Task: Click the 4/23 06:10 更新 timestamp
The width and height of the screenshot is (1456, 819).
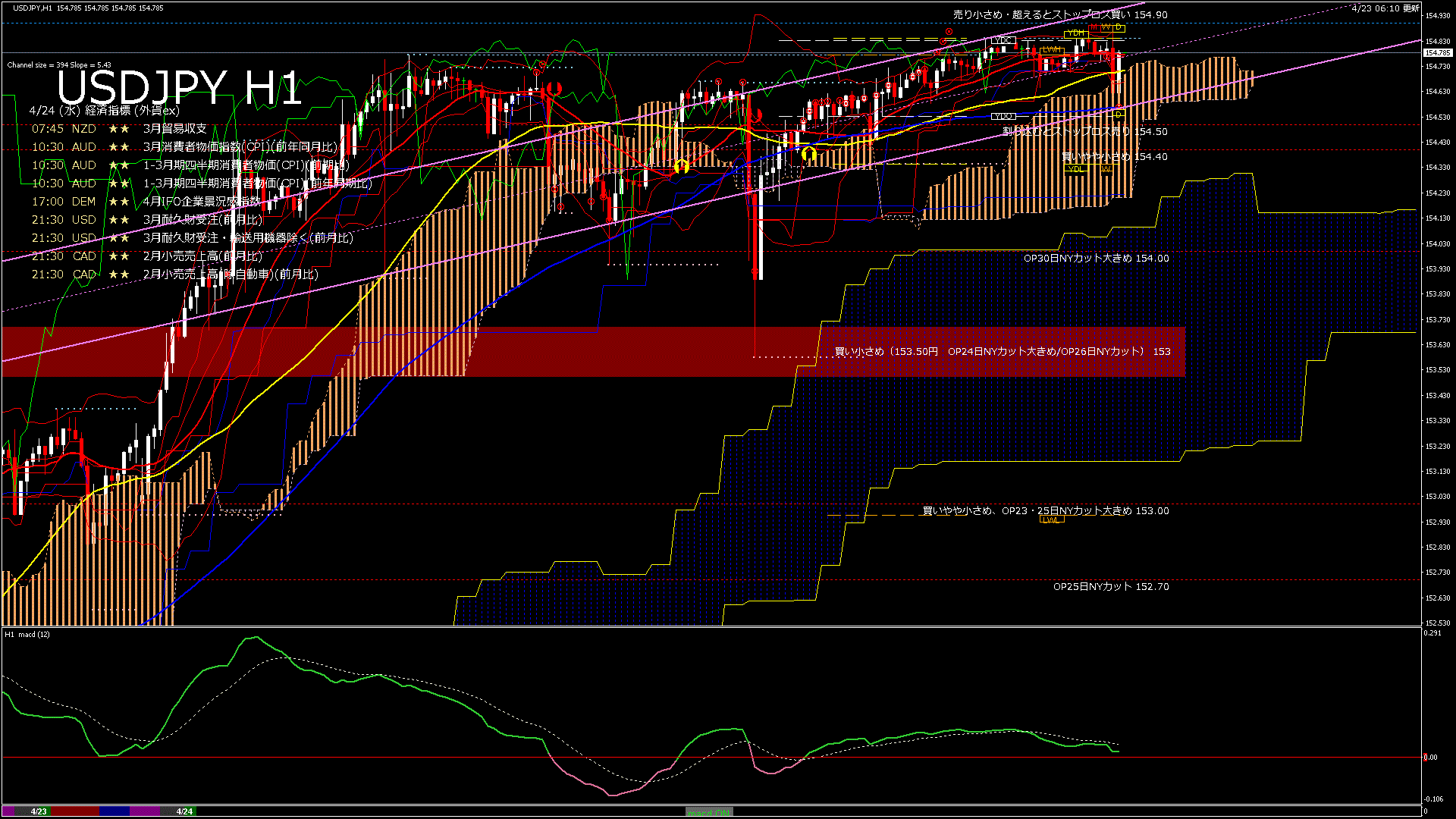Action: click(x=1385, y=8)
